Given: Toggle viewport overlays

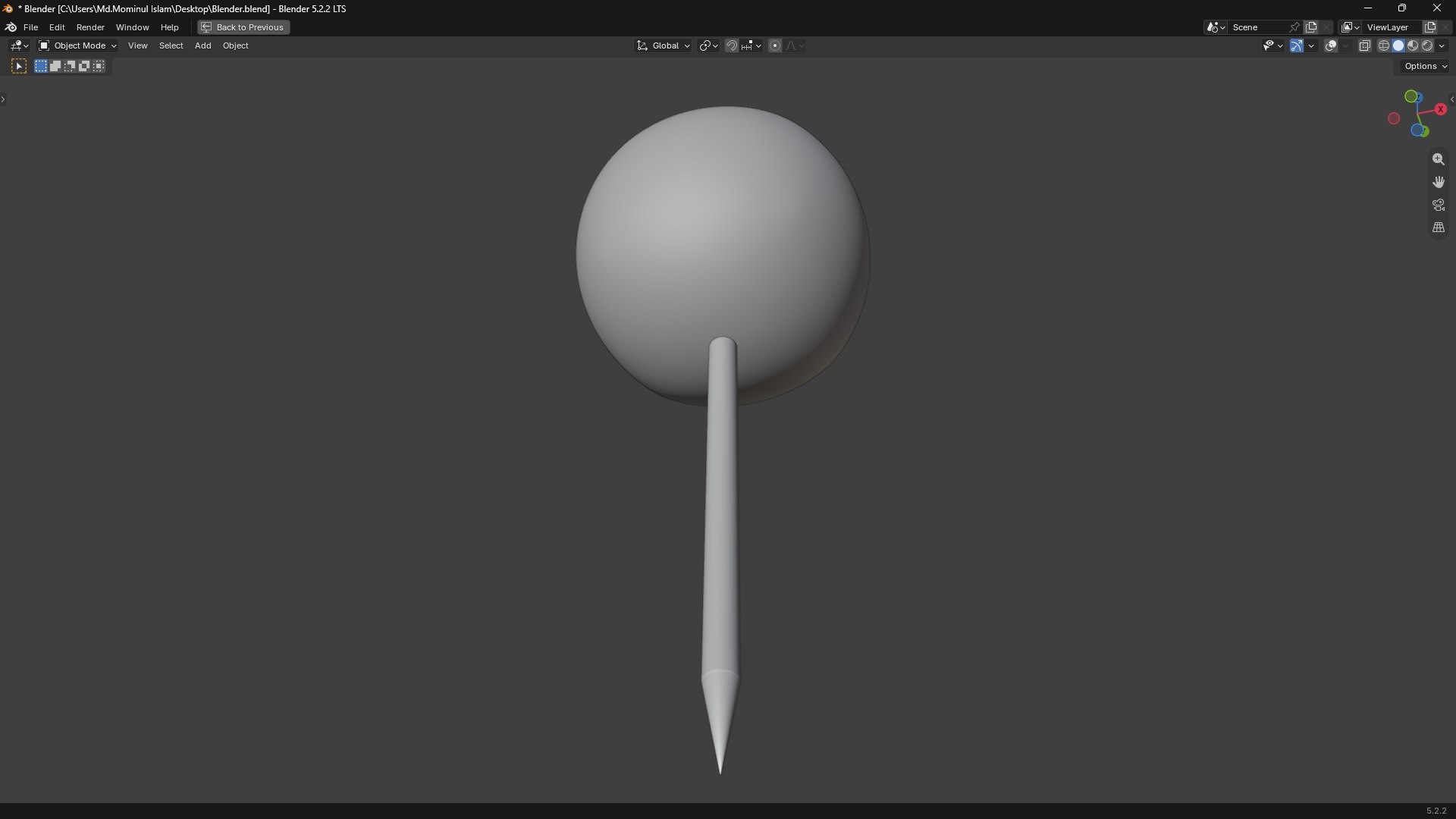Looking at the screenshot, I should coord(1331,45).
